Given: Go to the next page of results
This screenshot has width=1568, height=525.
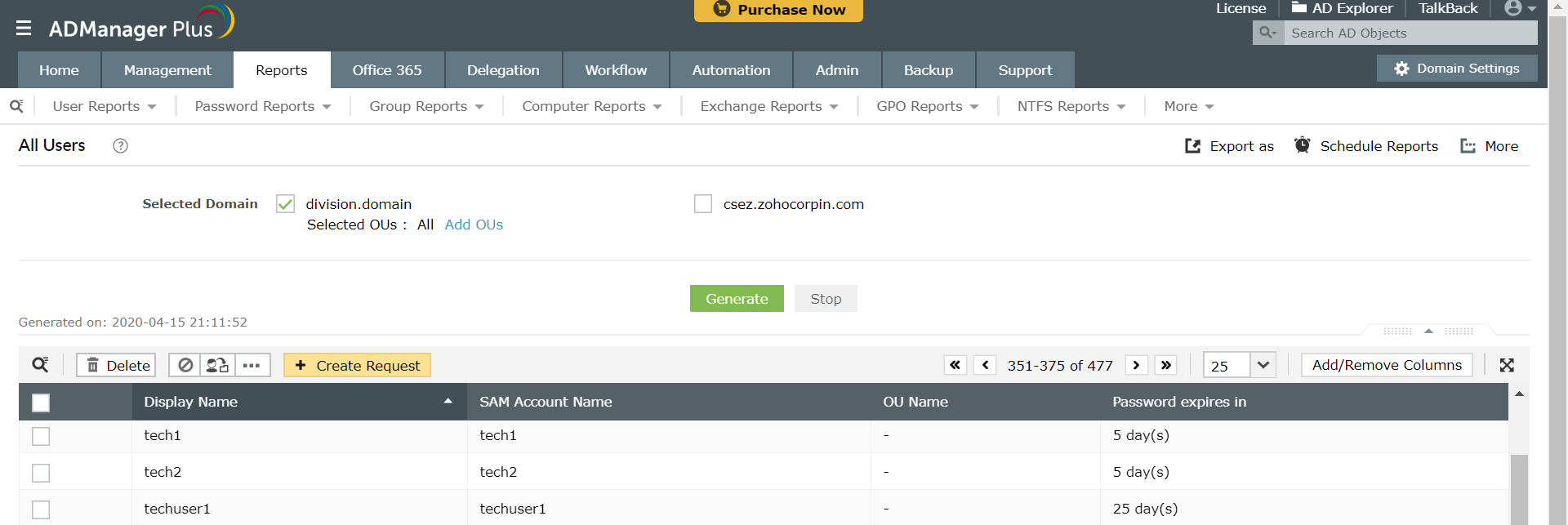Looking at the screenshot, I should 1136,365.
